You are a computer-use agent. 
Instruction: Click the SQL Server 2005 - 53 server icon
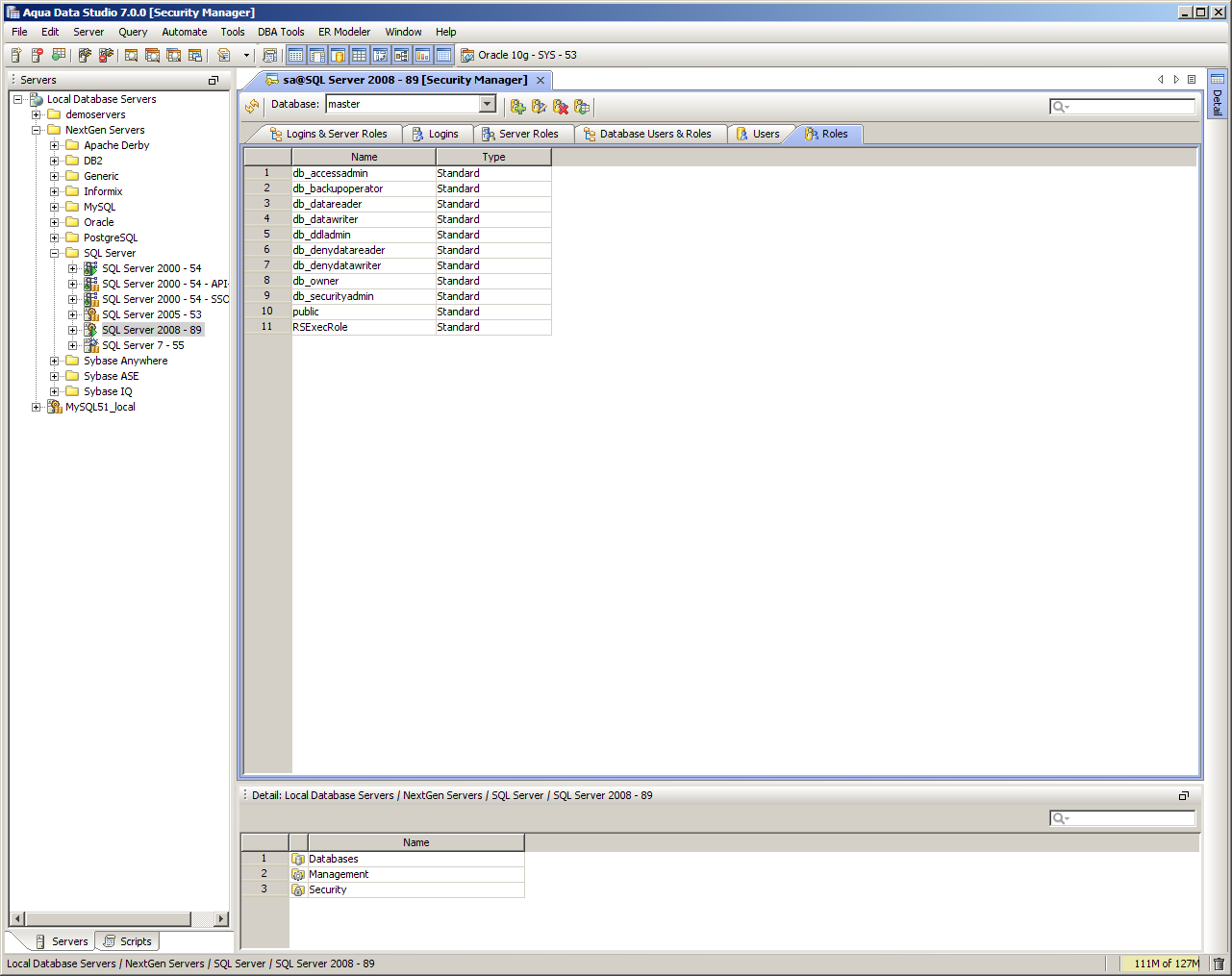coord(91,314)
